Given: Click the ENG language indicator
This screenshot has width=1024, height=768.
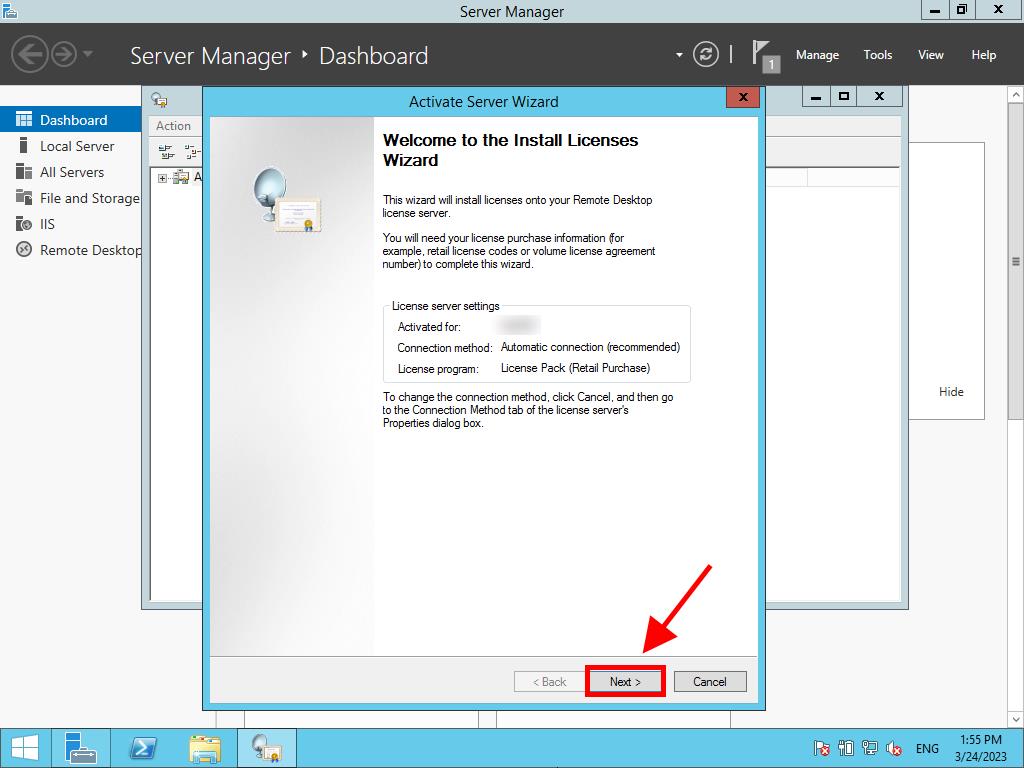Looking at the screenshot, I should (927, 748).
